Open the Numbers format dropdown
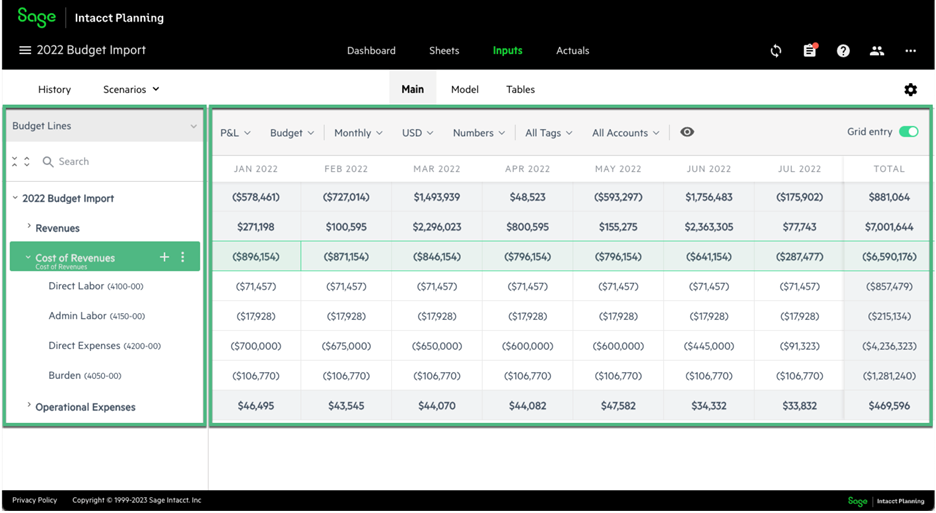This screenshot has width=936, height=513. (479, 133)
